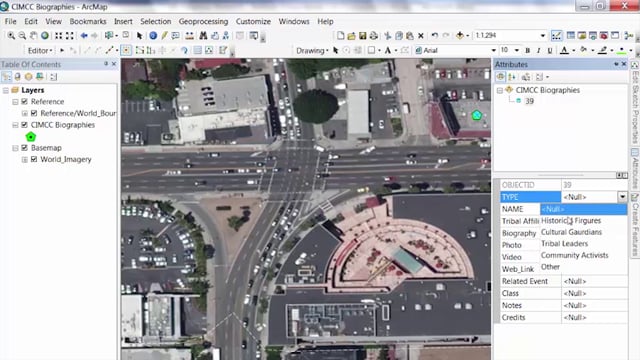Click the Edit Vertices icon in Editor toolbar
Image resolution: width=640 pixels, height=360 pixels.
pyautogui.click(x=140, y=50)
